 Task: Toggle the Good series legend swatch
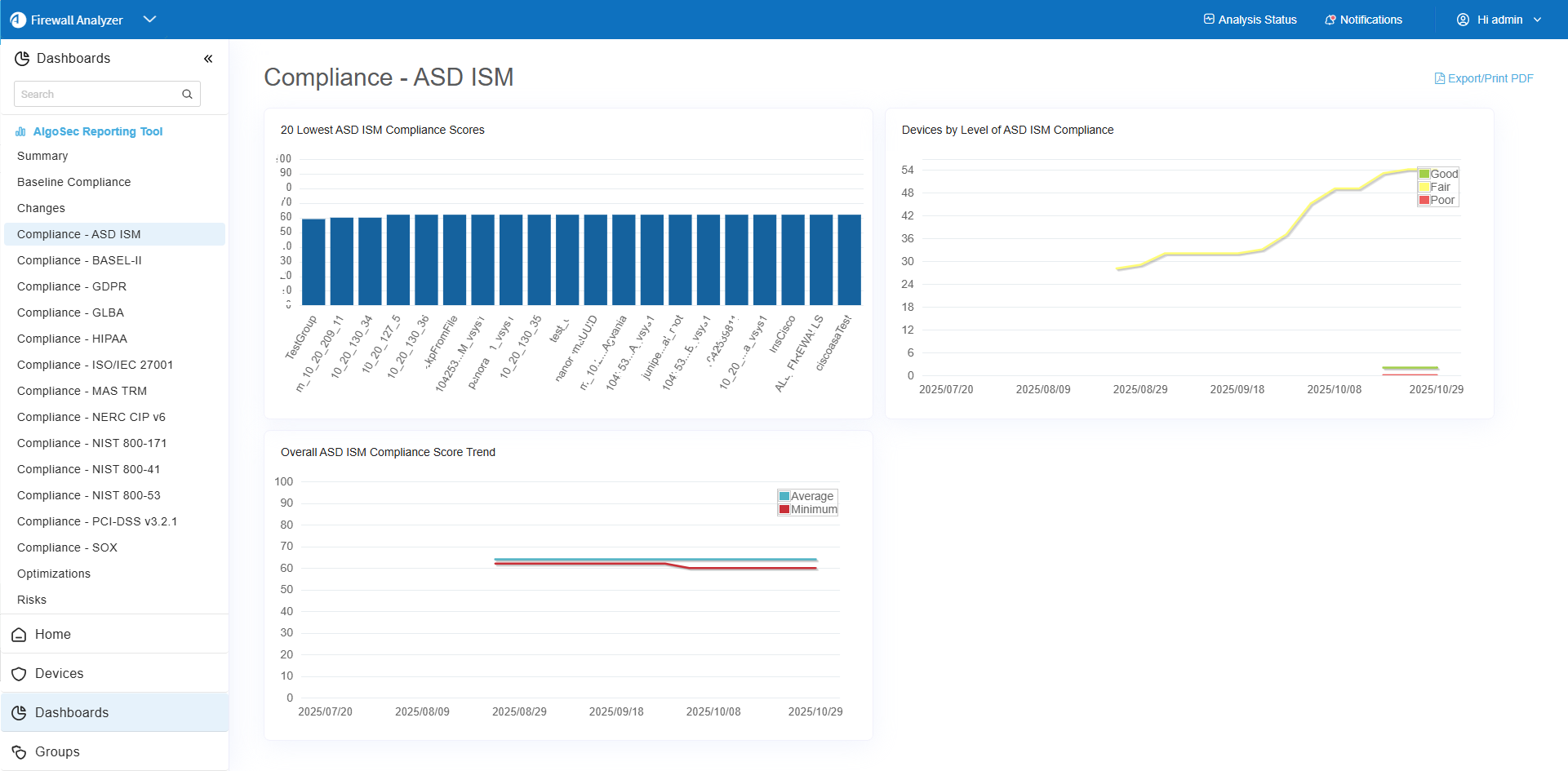(x=1424, y=174)
